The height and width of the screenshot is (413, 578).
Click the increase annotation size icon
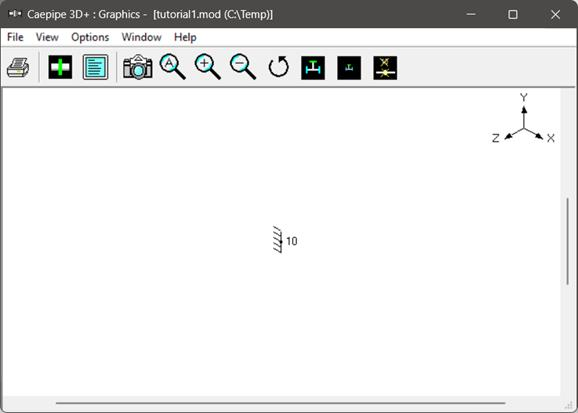pos(313,68)
